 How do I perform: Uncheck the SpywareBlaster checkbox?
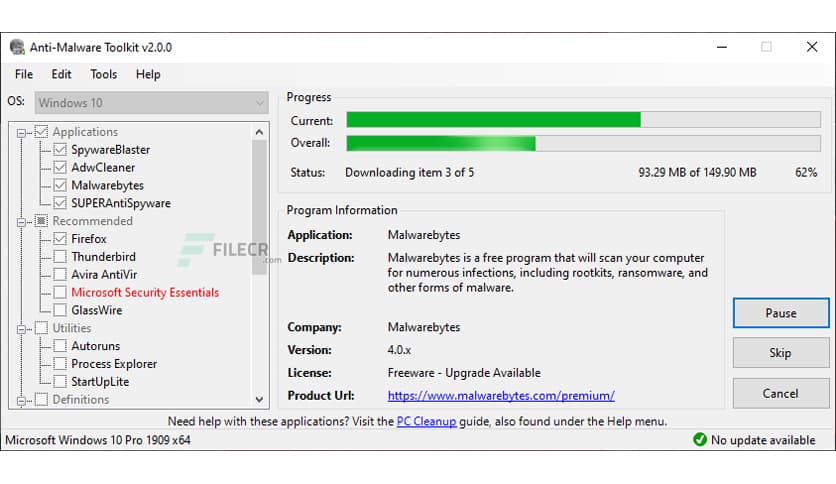(60, 150)
